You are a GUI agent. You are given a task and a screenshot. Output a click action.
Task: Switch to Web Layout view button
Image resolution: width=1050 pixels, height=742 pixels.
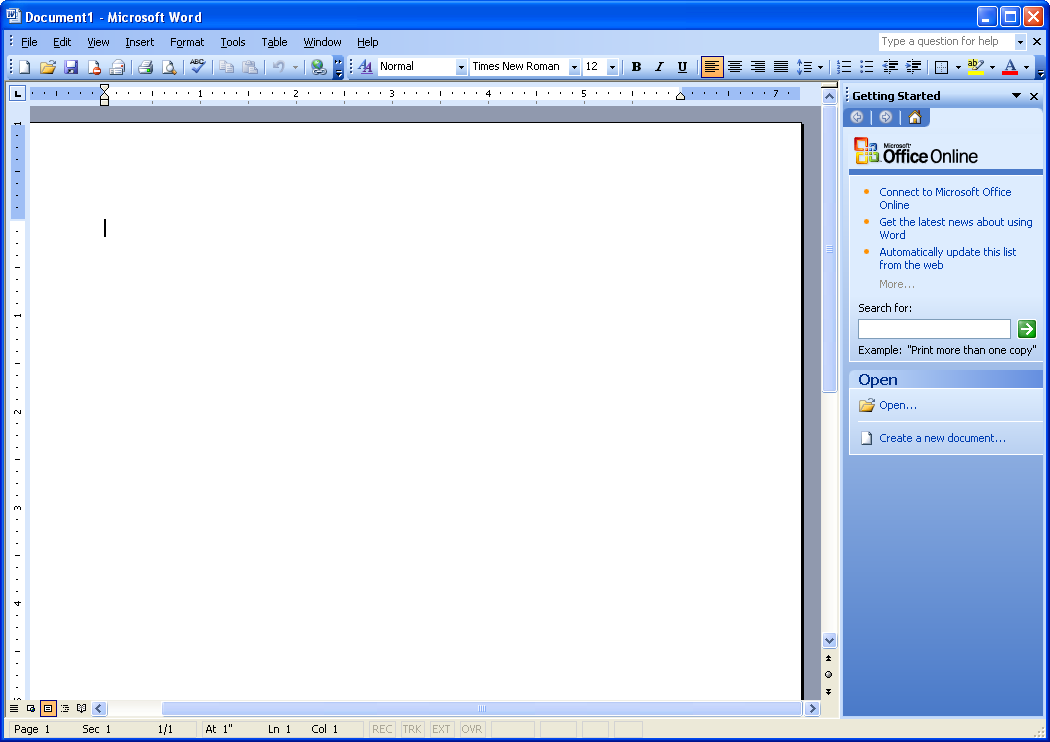31,708
